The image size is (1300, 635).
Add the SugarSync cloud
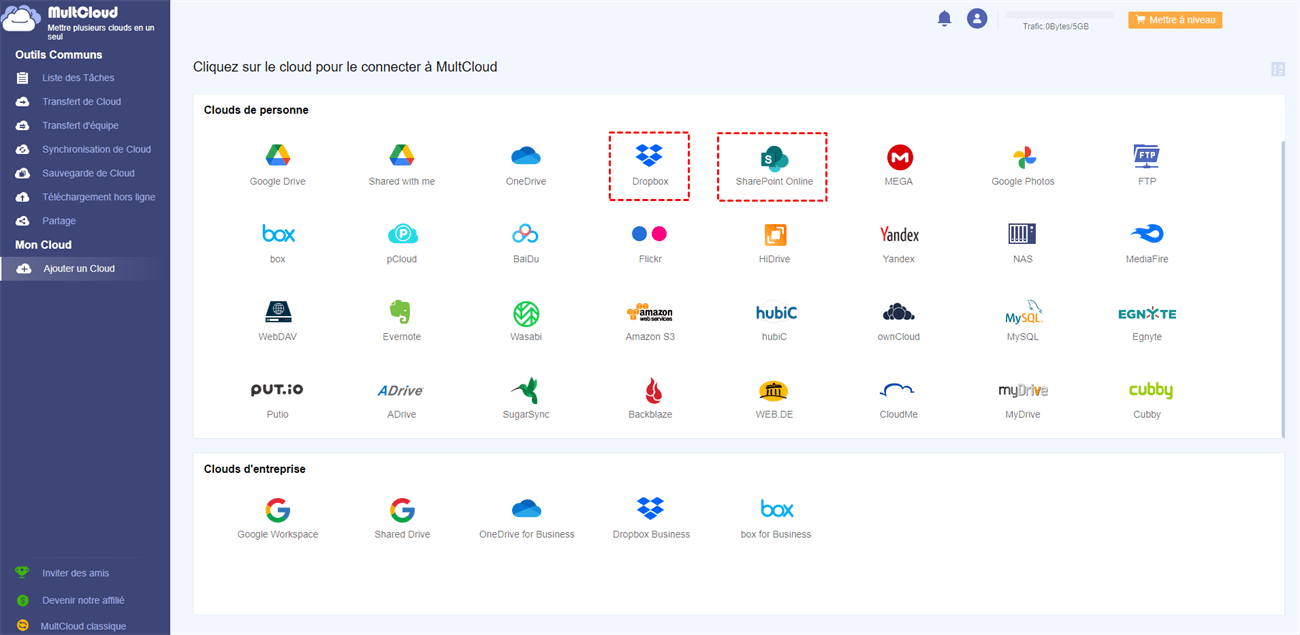click(526, 399)
